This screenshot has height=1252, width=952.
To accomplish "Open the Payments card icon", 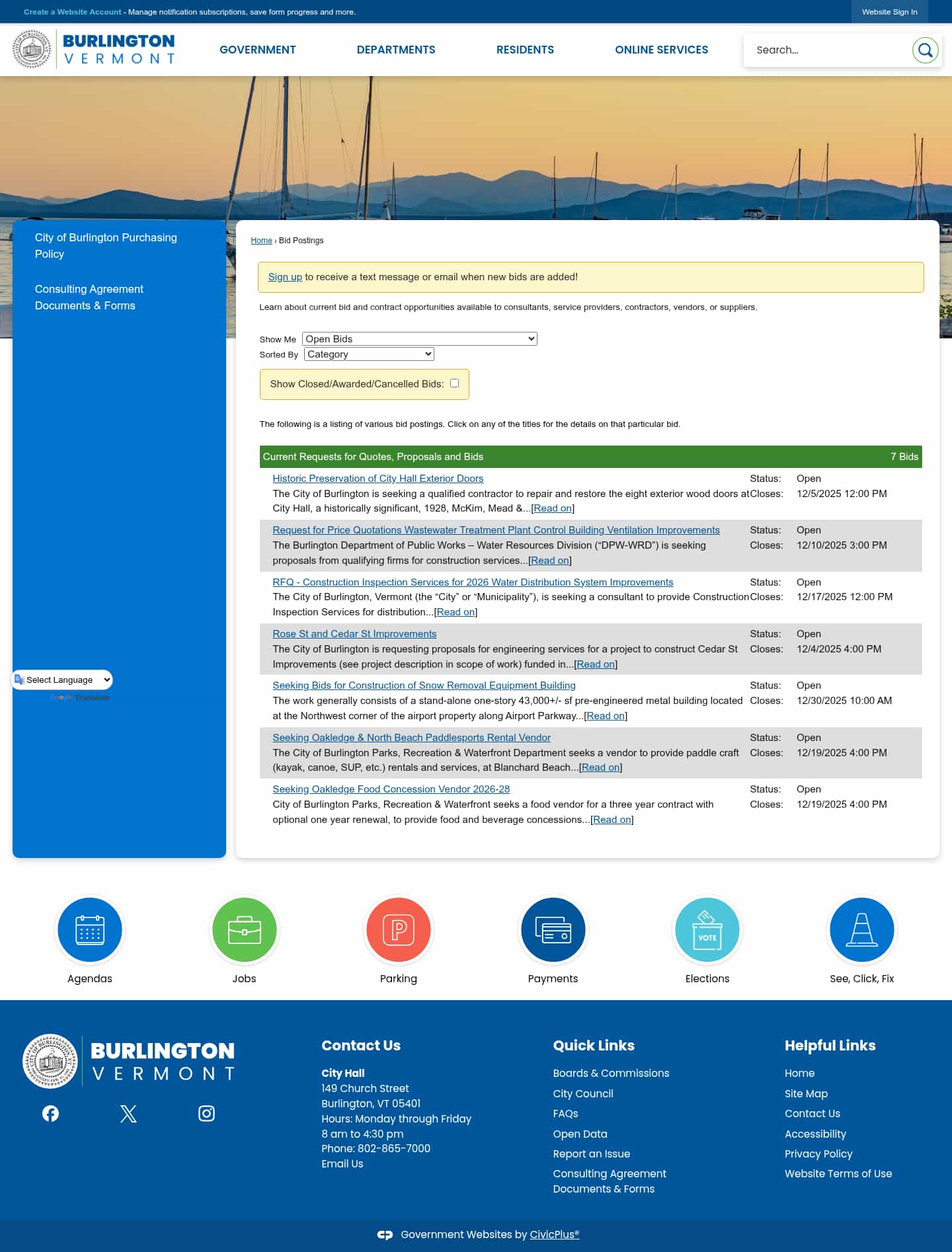I will click(553, 929).
